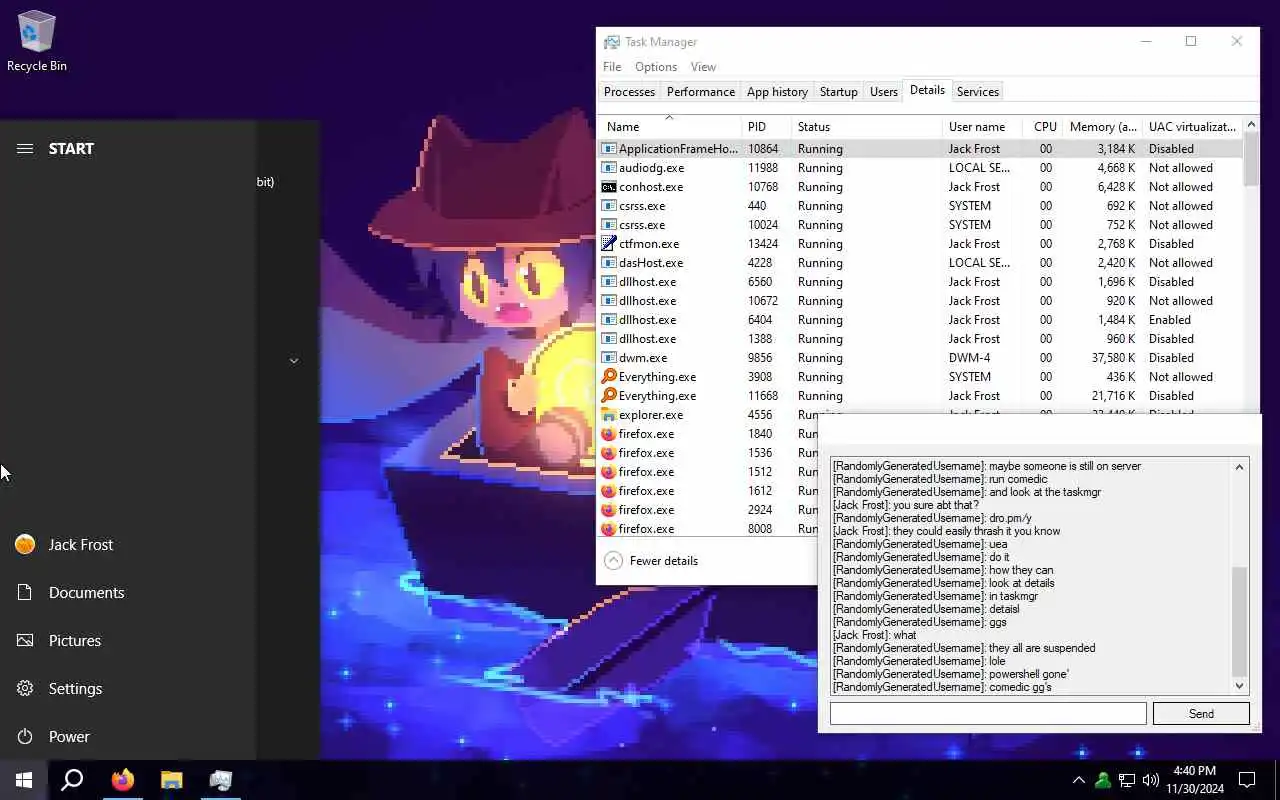Open taskbar Search magnifier
1280x800 pixels.
pos(72,780)
